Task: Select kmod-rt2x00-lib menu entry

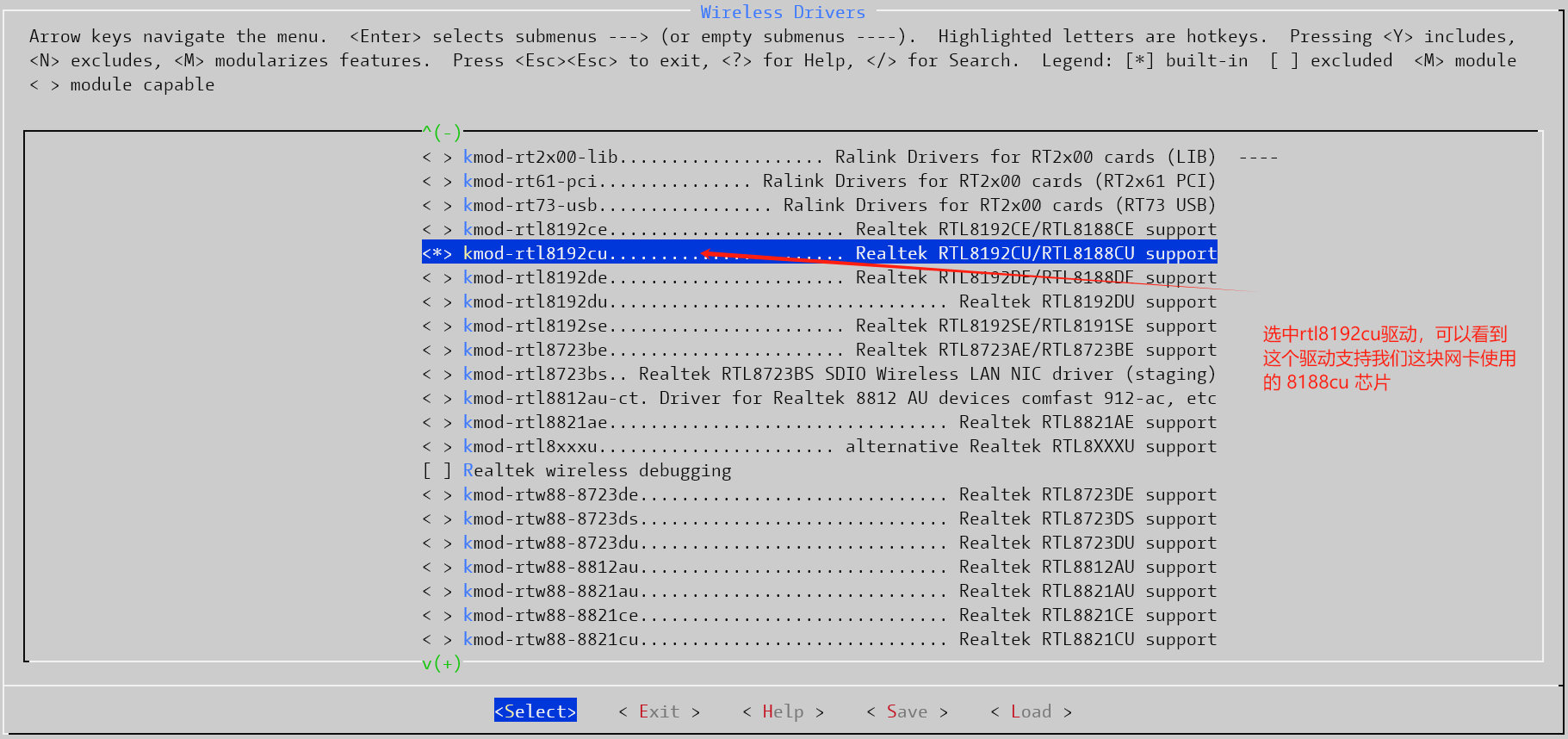Action: [850, 157]
